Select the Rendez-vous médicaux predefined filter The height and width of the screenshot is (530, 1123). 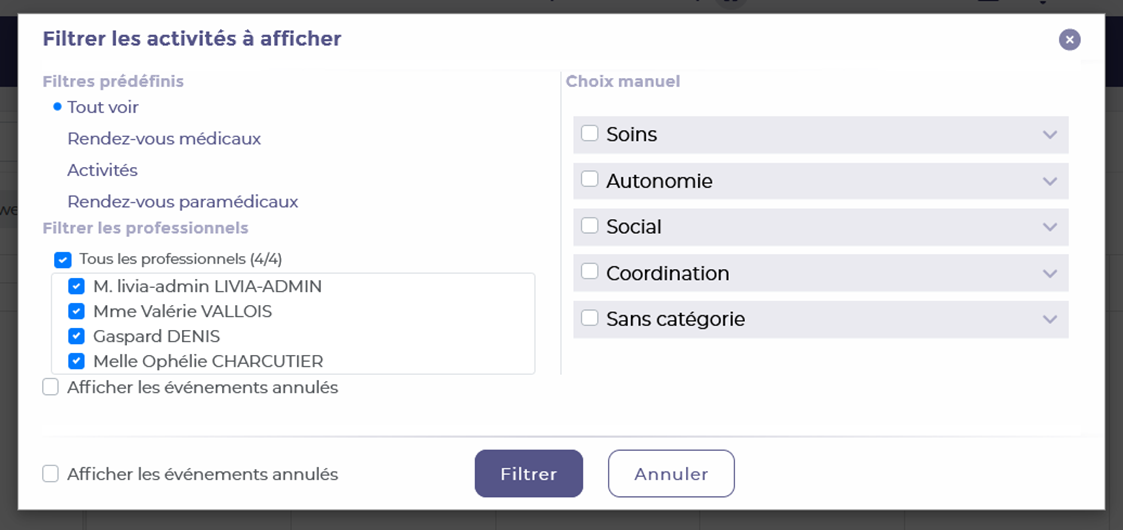point(164,139)
